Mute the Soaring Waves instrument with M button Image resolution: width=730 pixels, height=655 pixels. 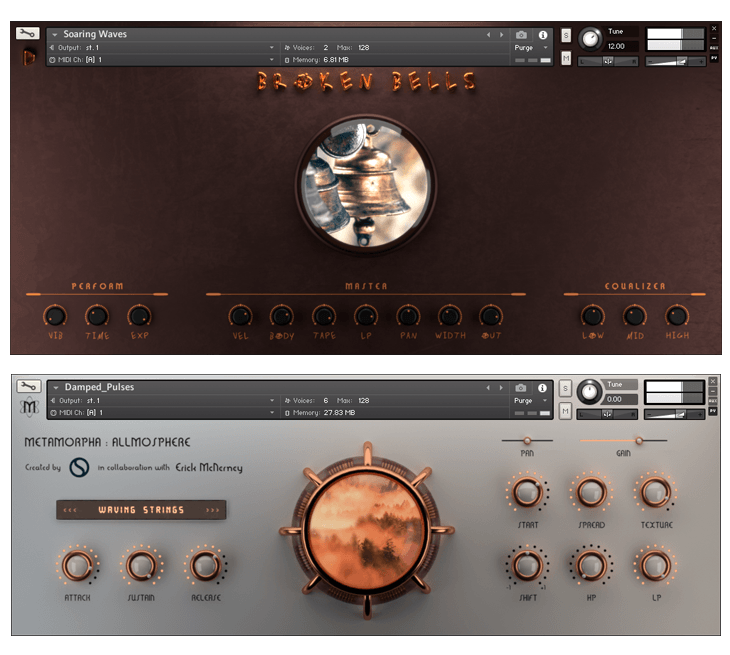coord(566,58)
